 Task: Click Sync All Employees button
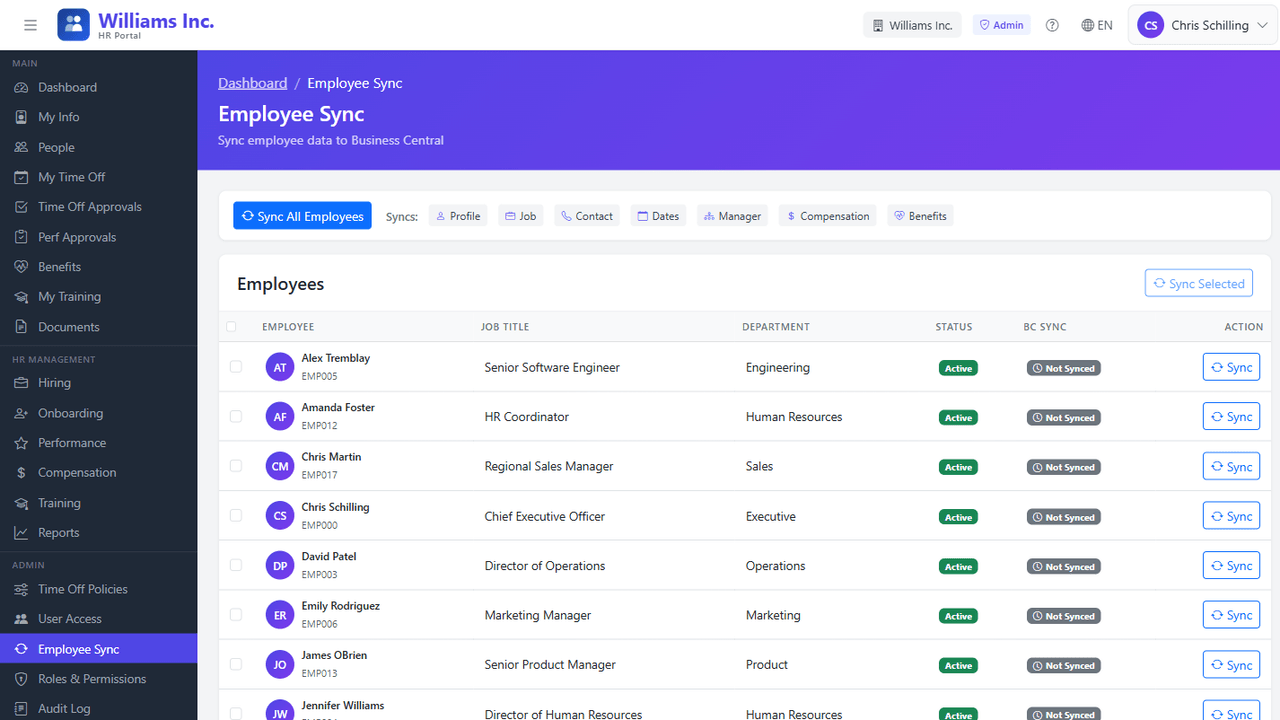pos(302,216)
